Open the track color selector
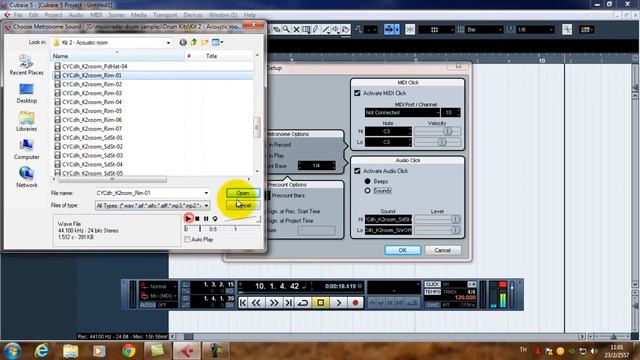 [586, 29]
